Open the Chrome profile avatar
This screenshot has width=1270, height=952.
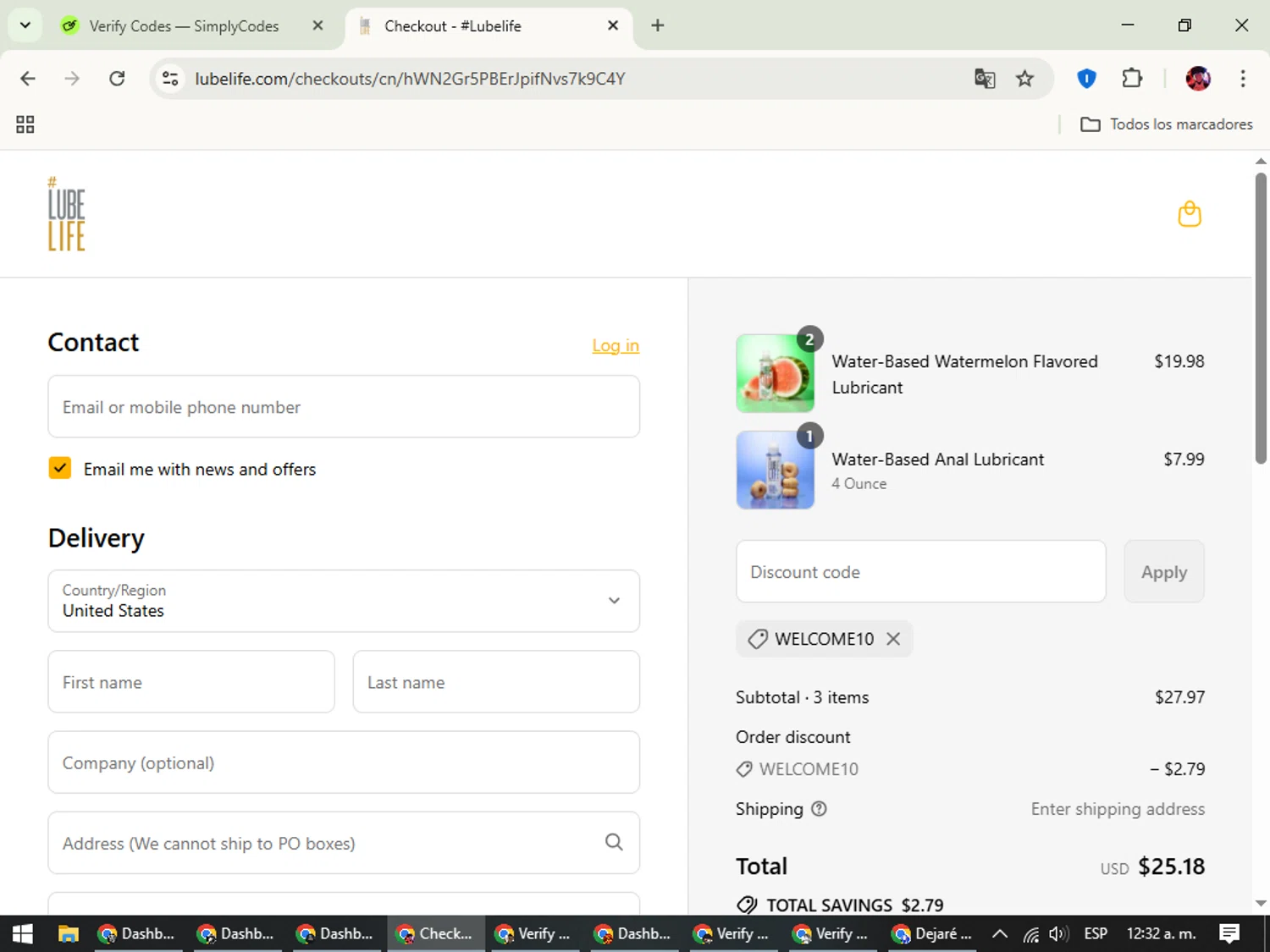coord(1198,79)
